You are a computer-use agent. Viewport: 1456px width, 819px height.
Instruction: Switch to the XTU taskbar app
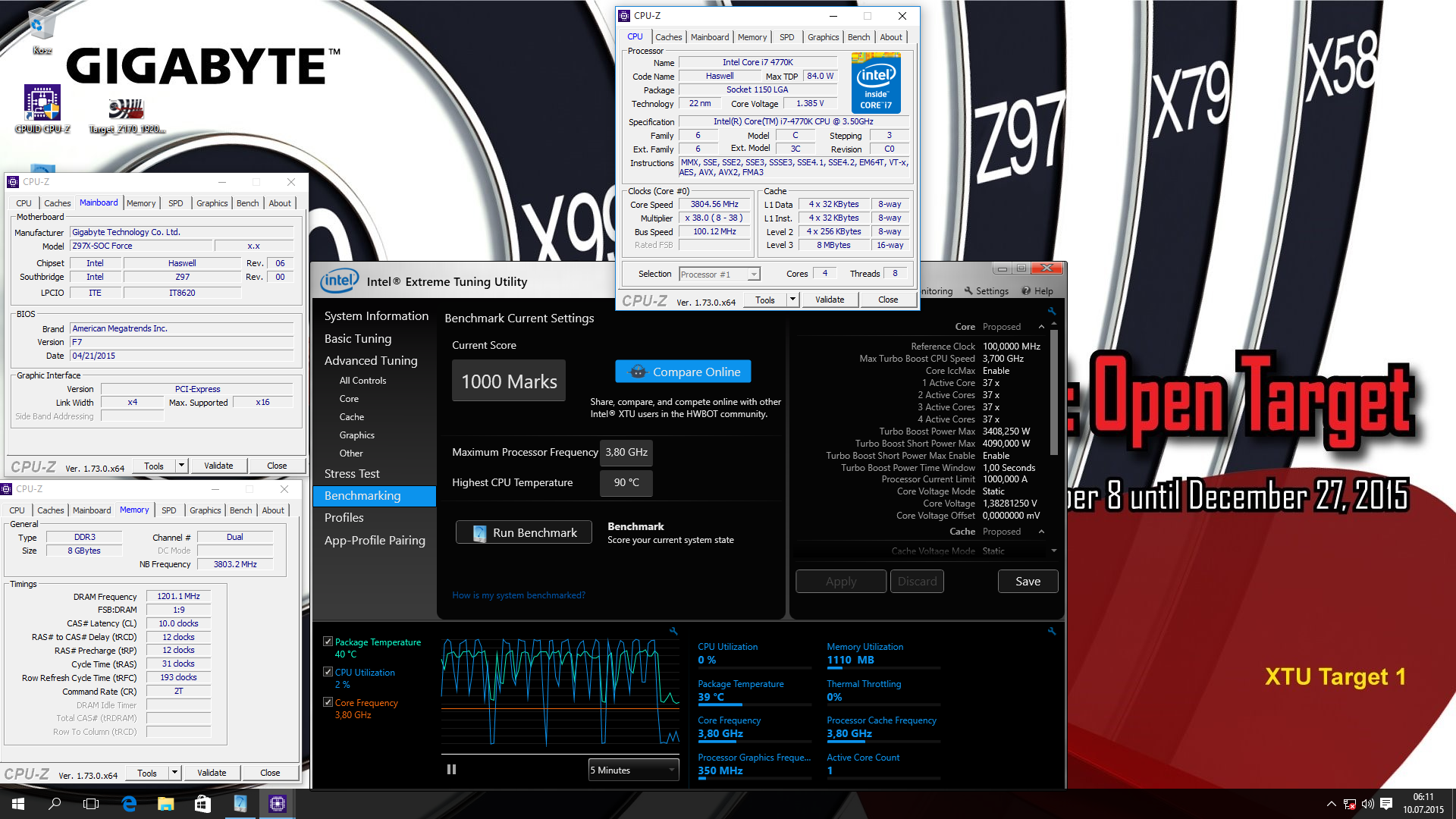point(240,804)
